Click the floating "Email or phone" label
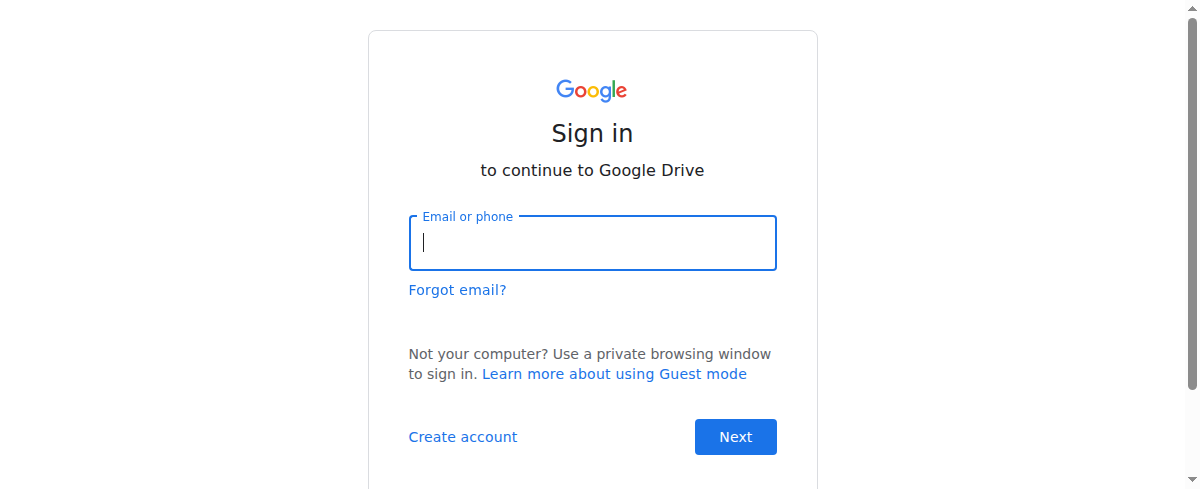Screen dimensions: 1200x489 pos(467,217)
